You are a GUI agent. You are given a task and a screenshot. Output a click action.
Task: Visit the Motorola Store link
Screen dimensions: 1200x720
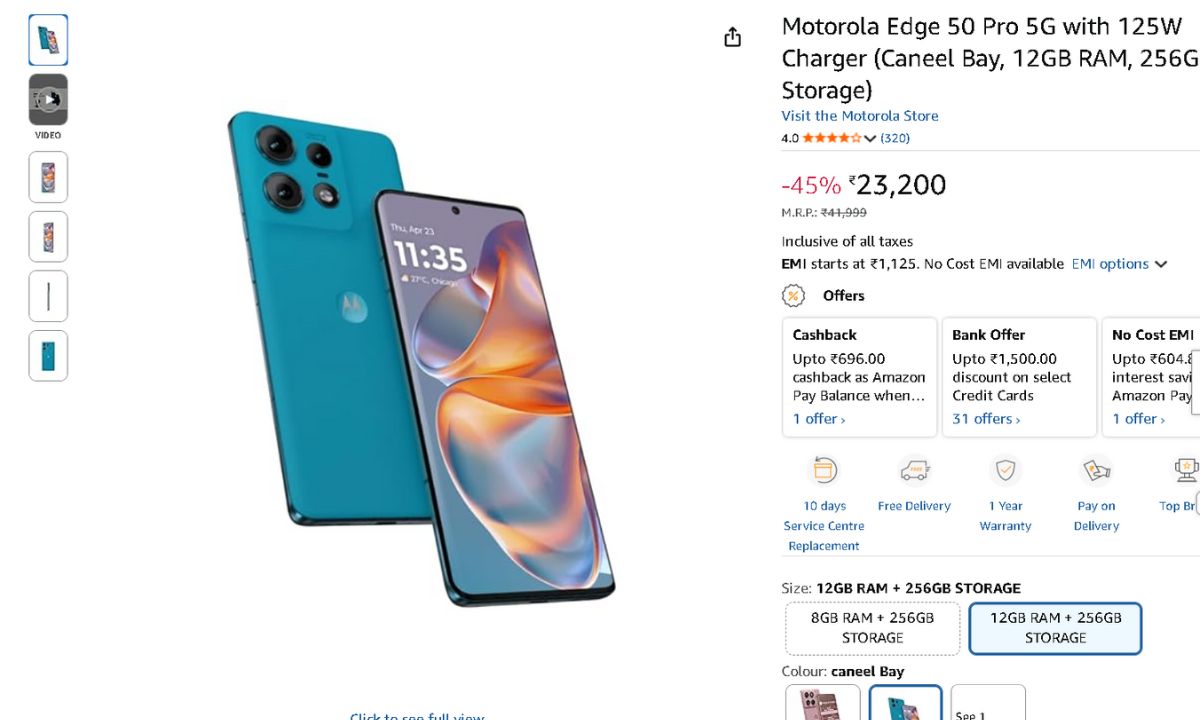tap(860, 116)
